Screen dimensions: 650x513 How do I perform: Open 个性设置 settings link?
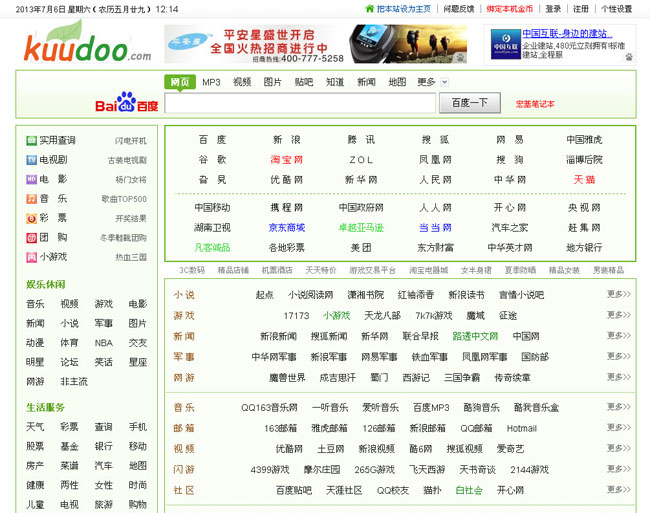coord(616,9)
